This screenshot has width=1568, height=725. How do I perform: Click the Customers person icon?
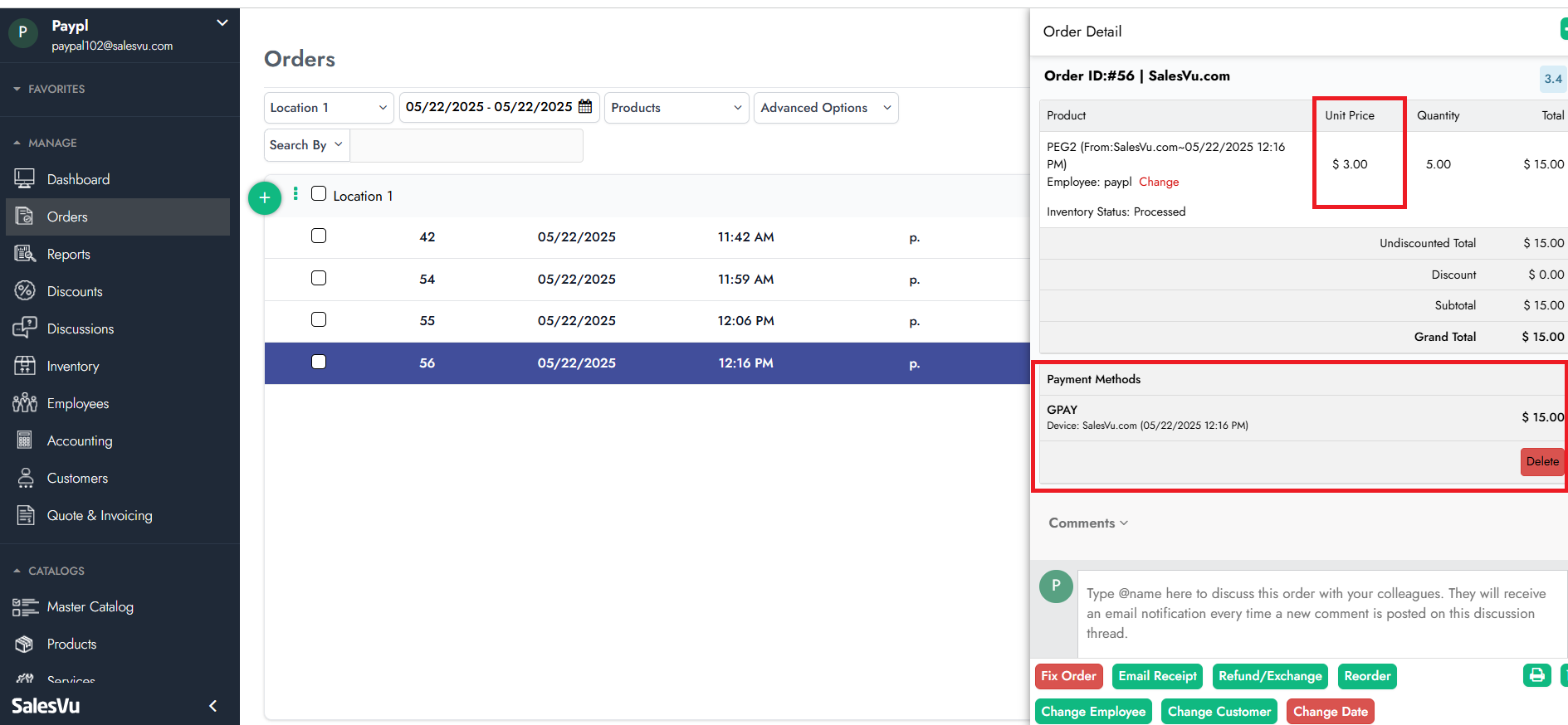click(25, 478)
